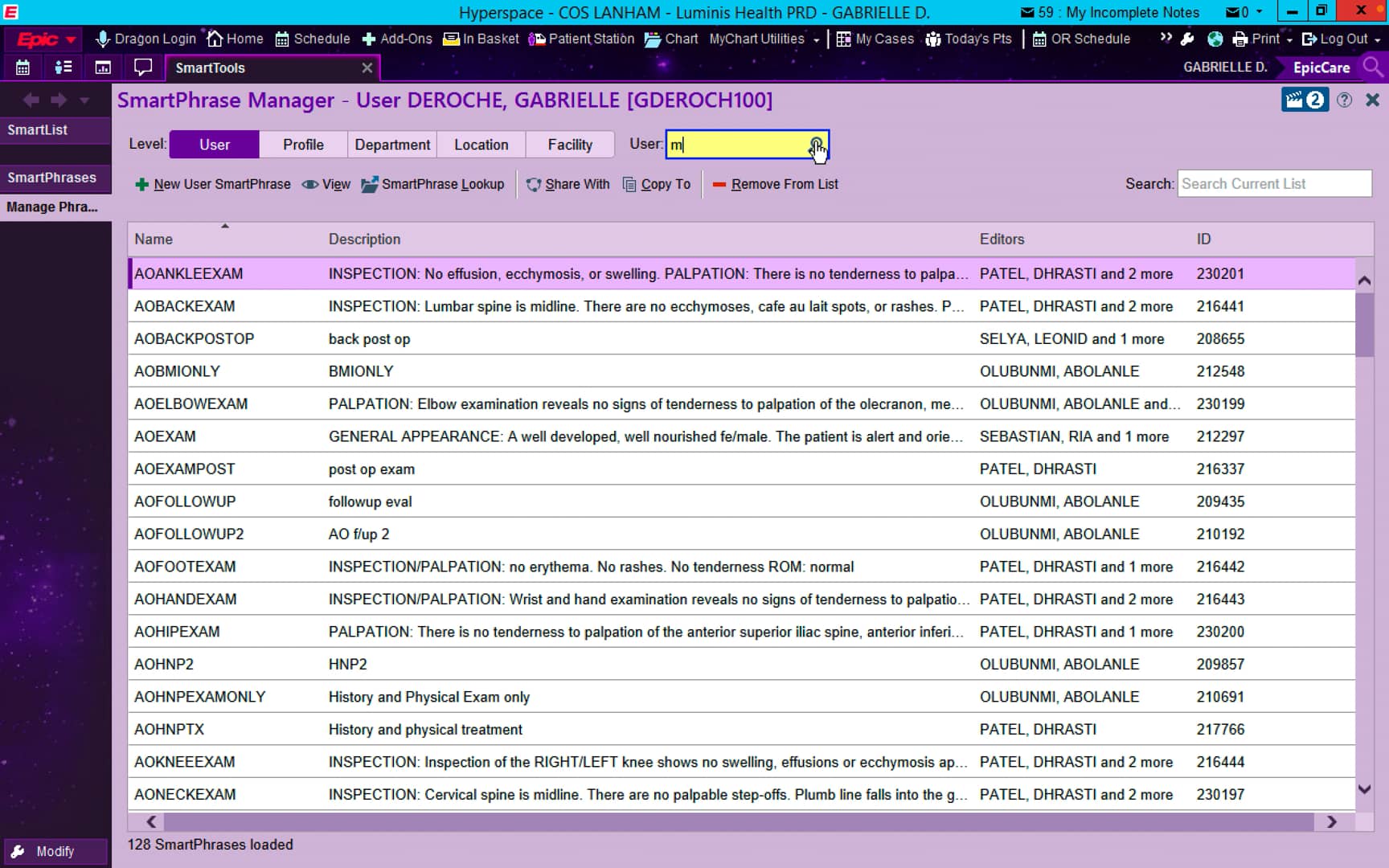
Task: Click the wrench tools icon in the top toolbar
Action: pyautogui.click(x=1187, y=39)
